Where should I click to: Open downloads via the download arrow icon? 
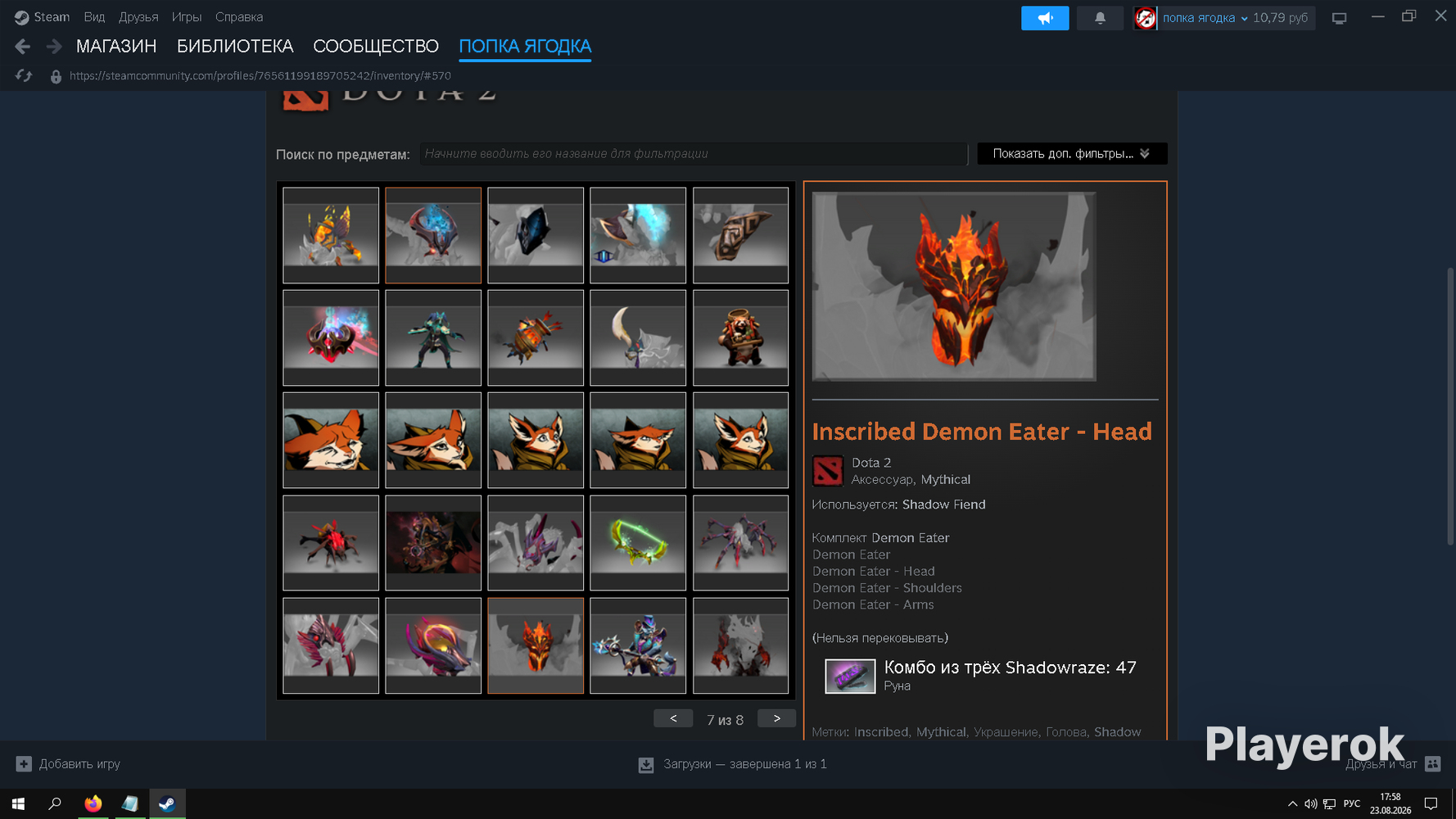pyautogui.click(x=646, y=764)
